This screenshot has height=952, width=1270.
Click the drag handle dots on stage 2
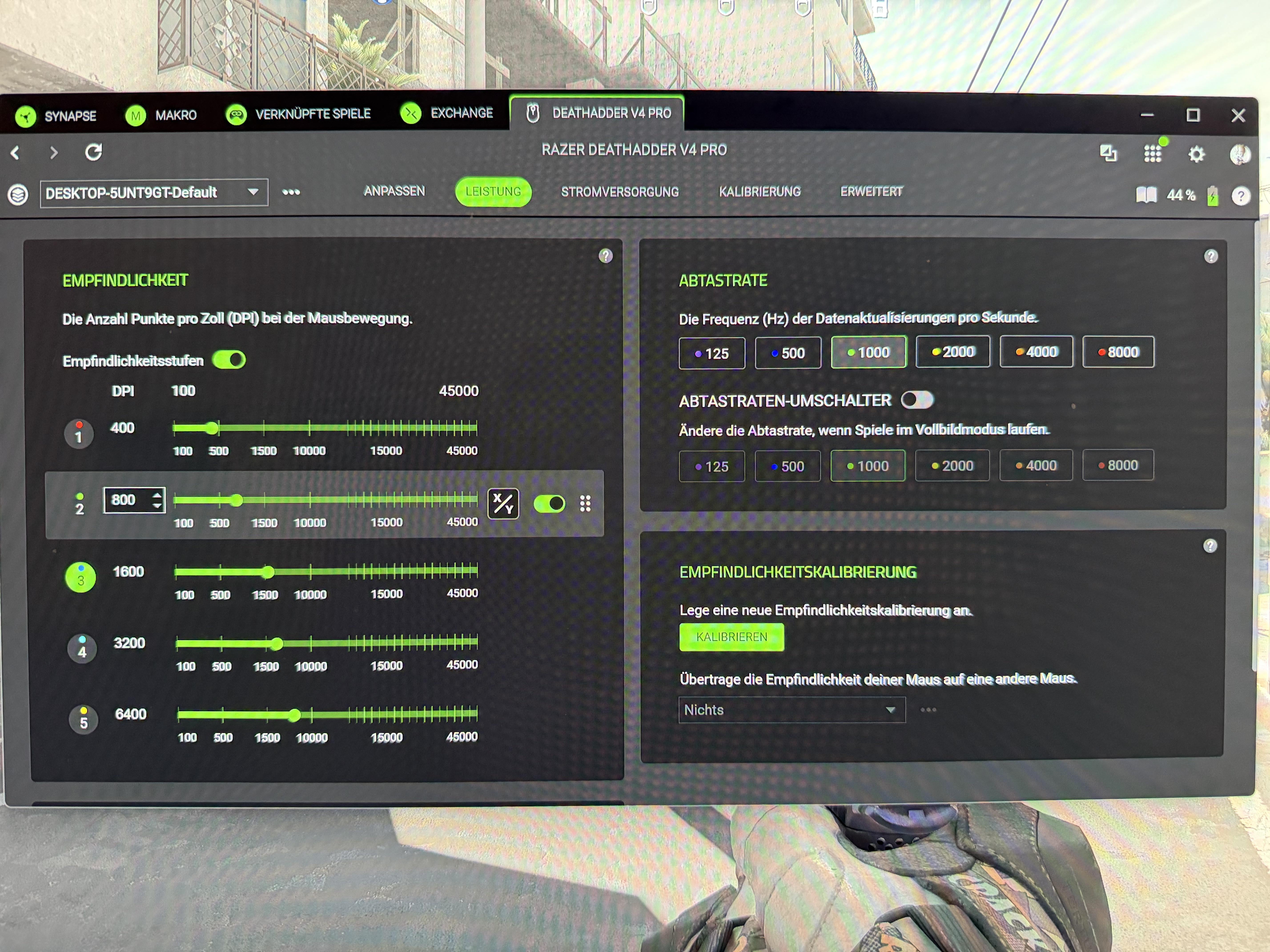click(585, 504)
